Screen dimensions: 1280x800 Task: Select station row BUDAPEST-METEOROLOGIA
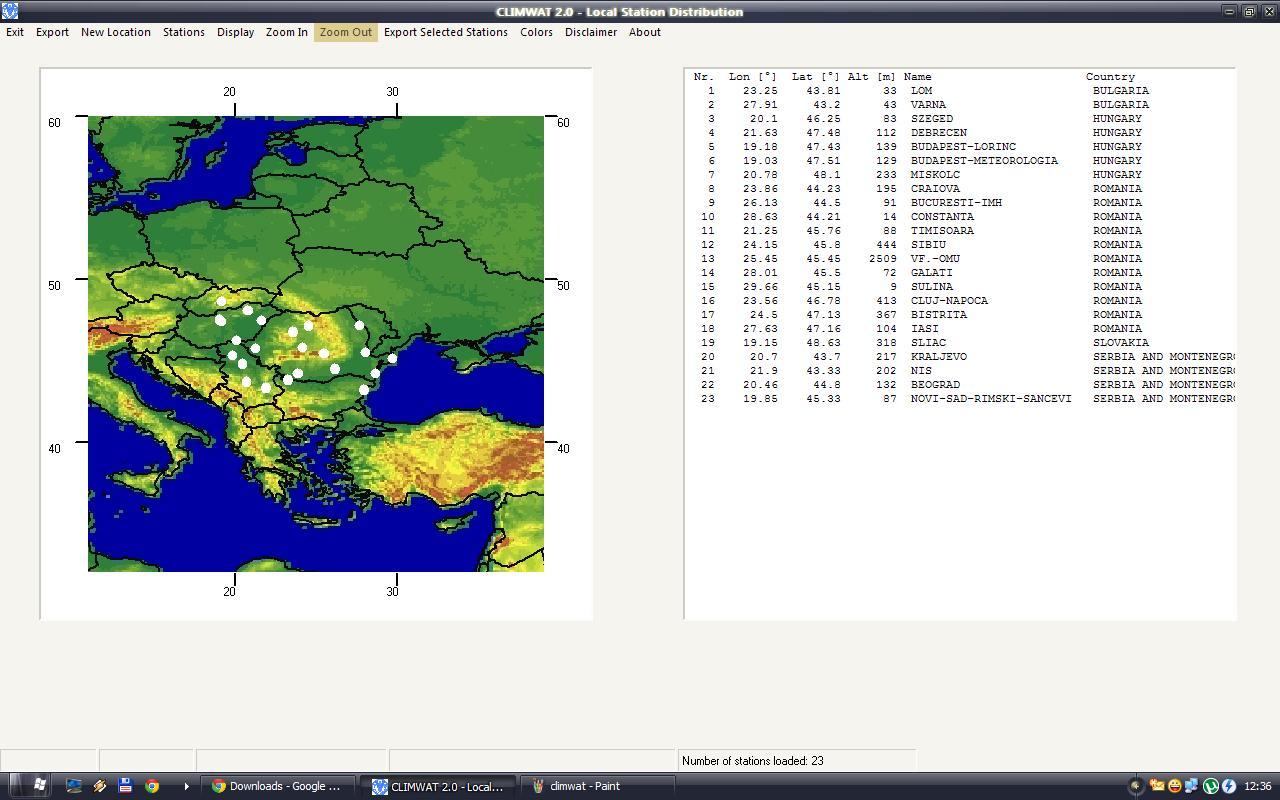[960, 160]
